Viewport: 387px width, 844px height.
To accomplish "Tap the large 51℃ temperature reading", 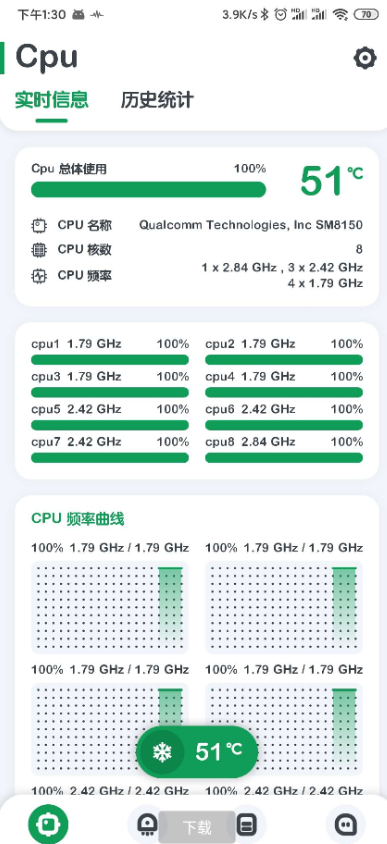I will tap(331, 180).
